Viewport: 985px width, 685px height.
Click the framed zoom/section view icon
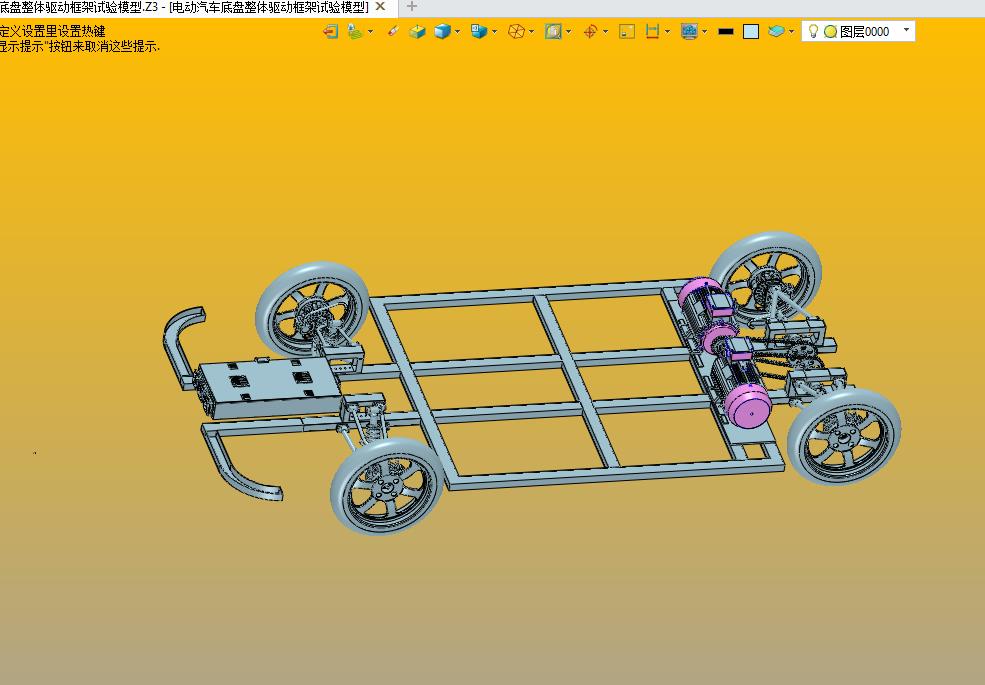pos(553,31)
